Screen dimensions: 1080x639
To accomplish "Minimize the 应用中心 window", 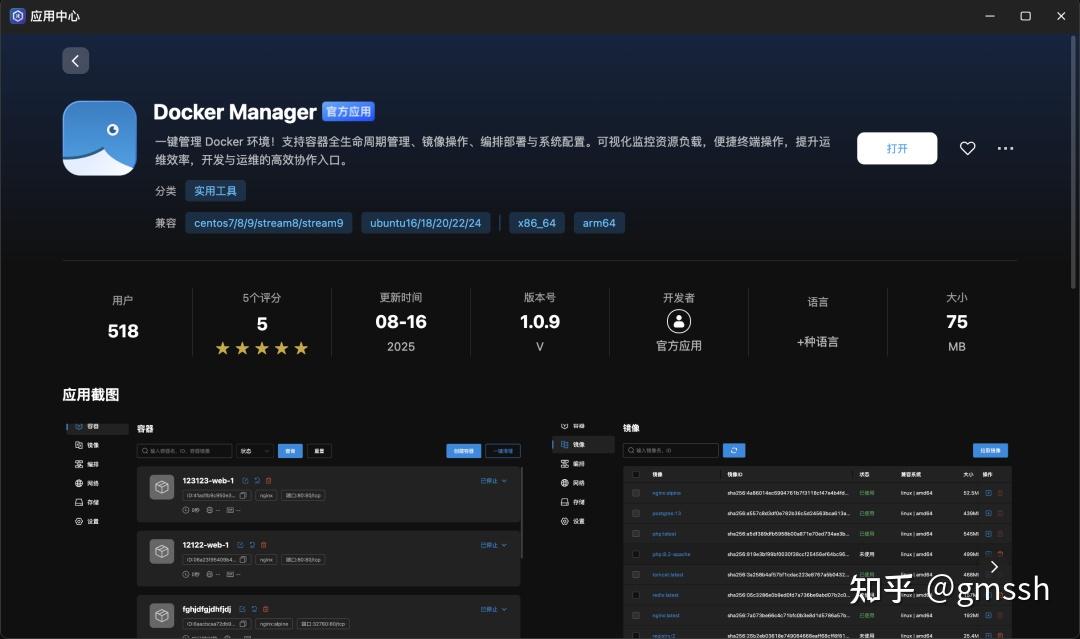I will tap(990, 16).
